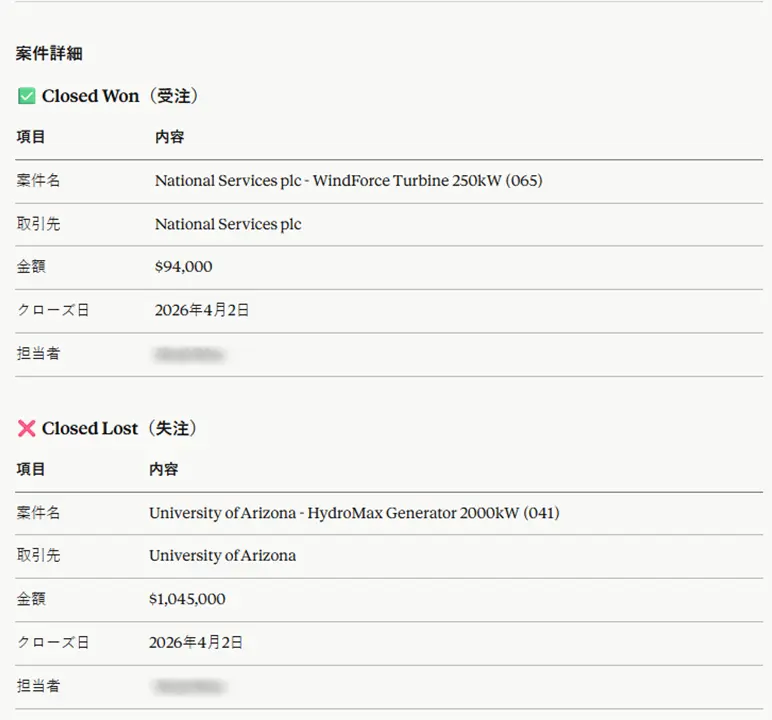Select the $1,045,000 amount

point(187,599)
